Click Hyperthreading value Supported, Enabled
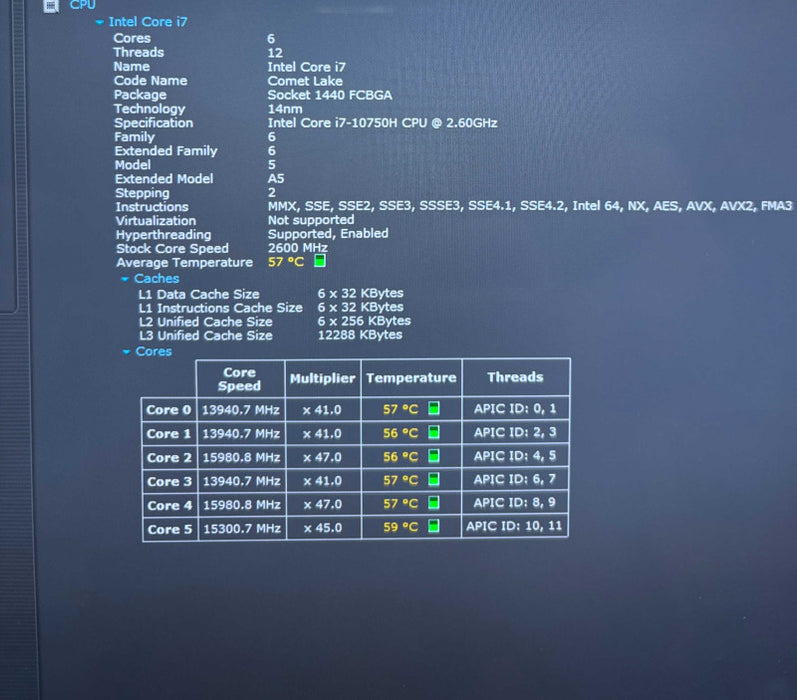Image resolution: width=797 pixels, height=700 pixels. click(x=328, y=233)
